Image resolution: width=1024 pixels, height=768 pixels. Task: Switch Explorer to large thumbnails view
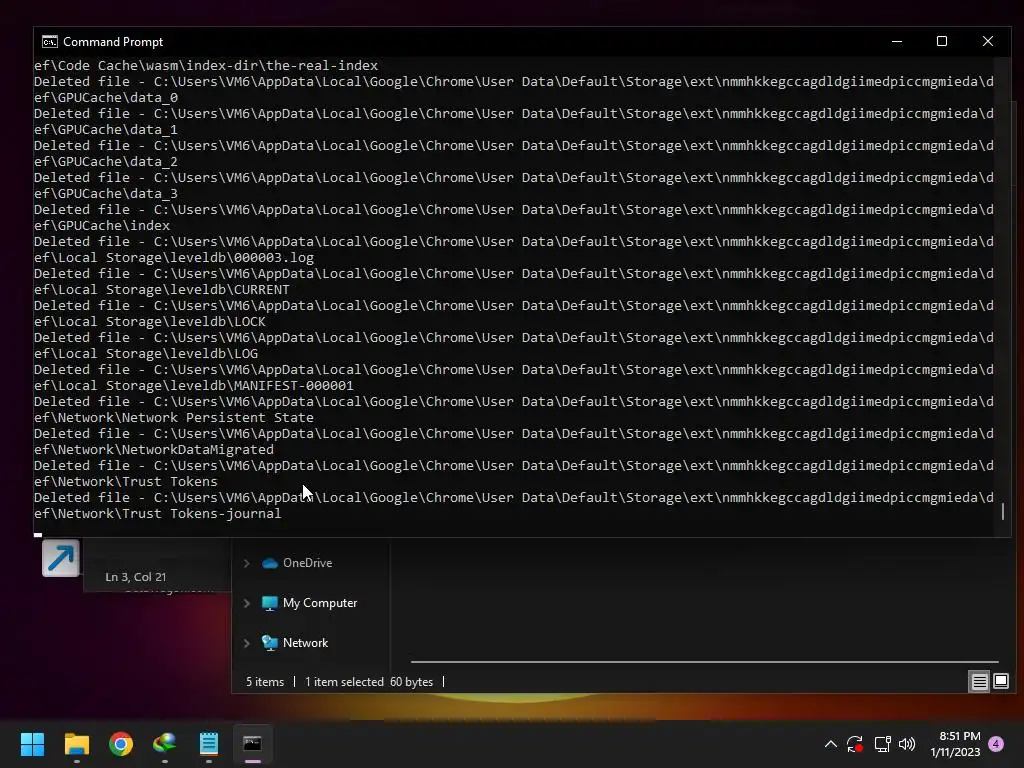[x=1000, y=682]
